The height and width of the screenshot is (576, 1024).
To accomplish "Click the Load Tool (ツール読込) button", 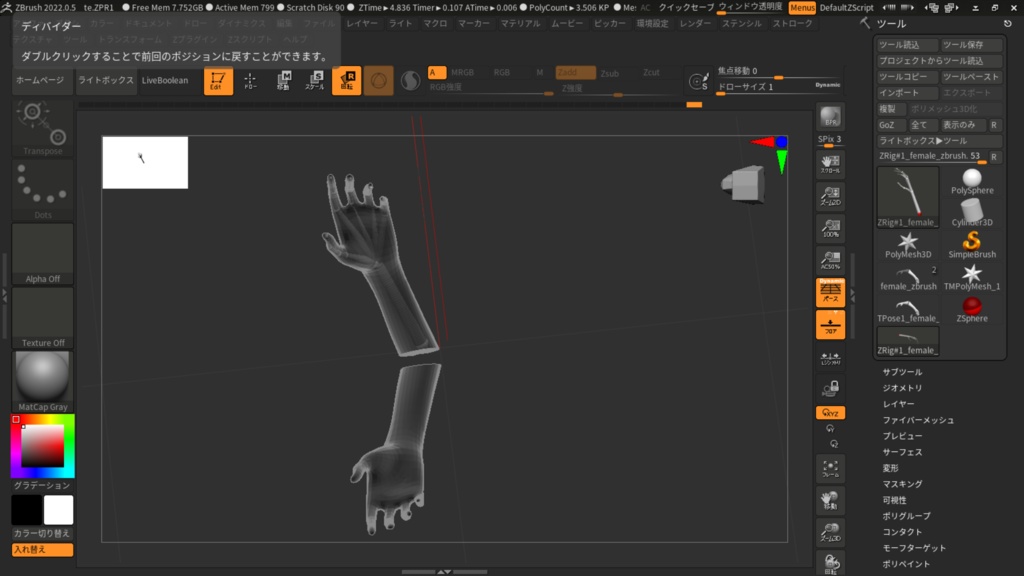I will (908, 45).
